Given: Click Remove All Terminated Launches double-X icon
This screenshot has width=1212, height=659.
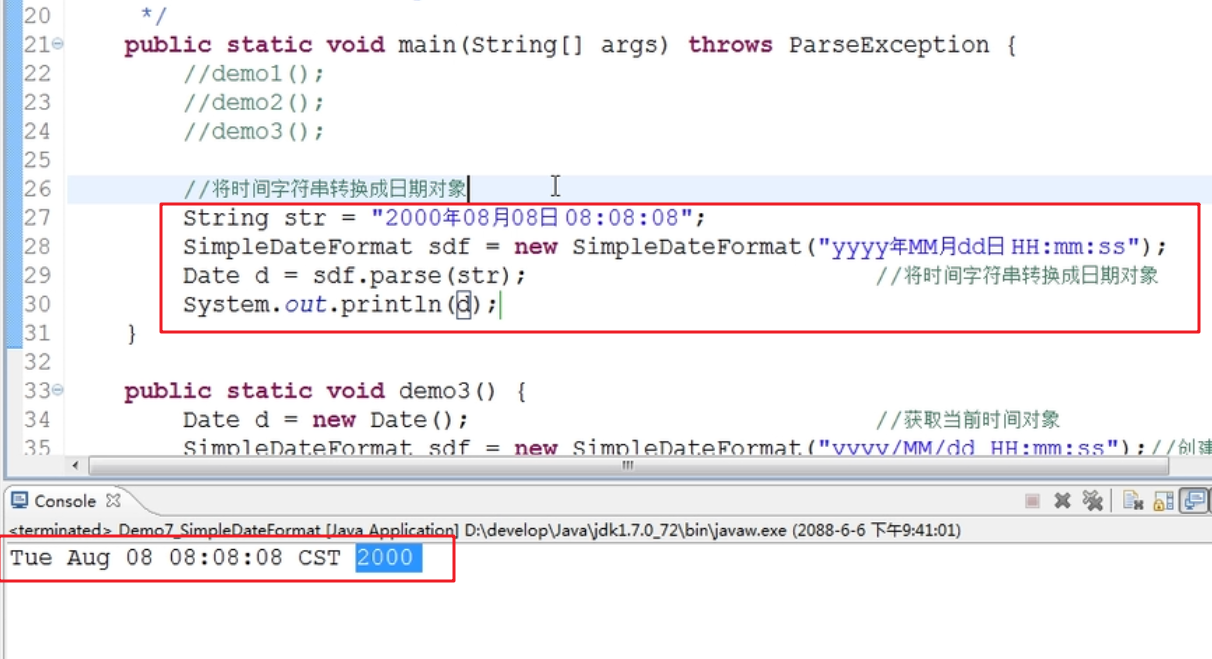Looking at the screenshot, I should (1092, 501).
